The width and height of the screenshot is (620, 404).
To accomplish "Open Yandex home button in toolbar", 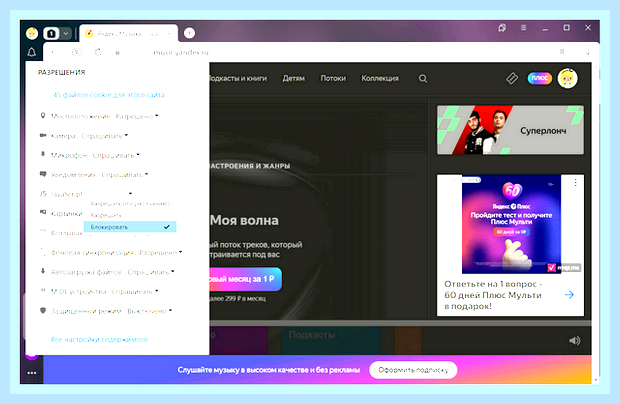I will (x=76, y=52).
